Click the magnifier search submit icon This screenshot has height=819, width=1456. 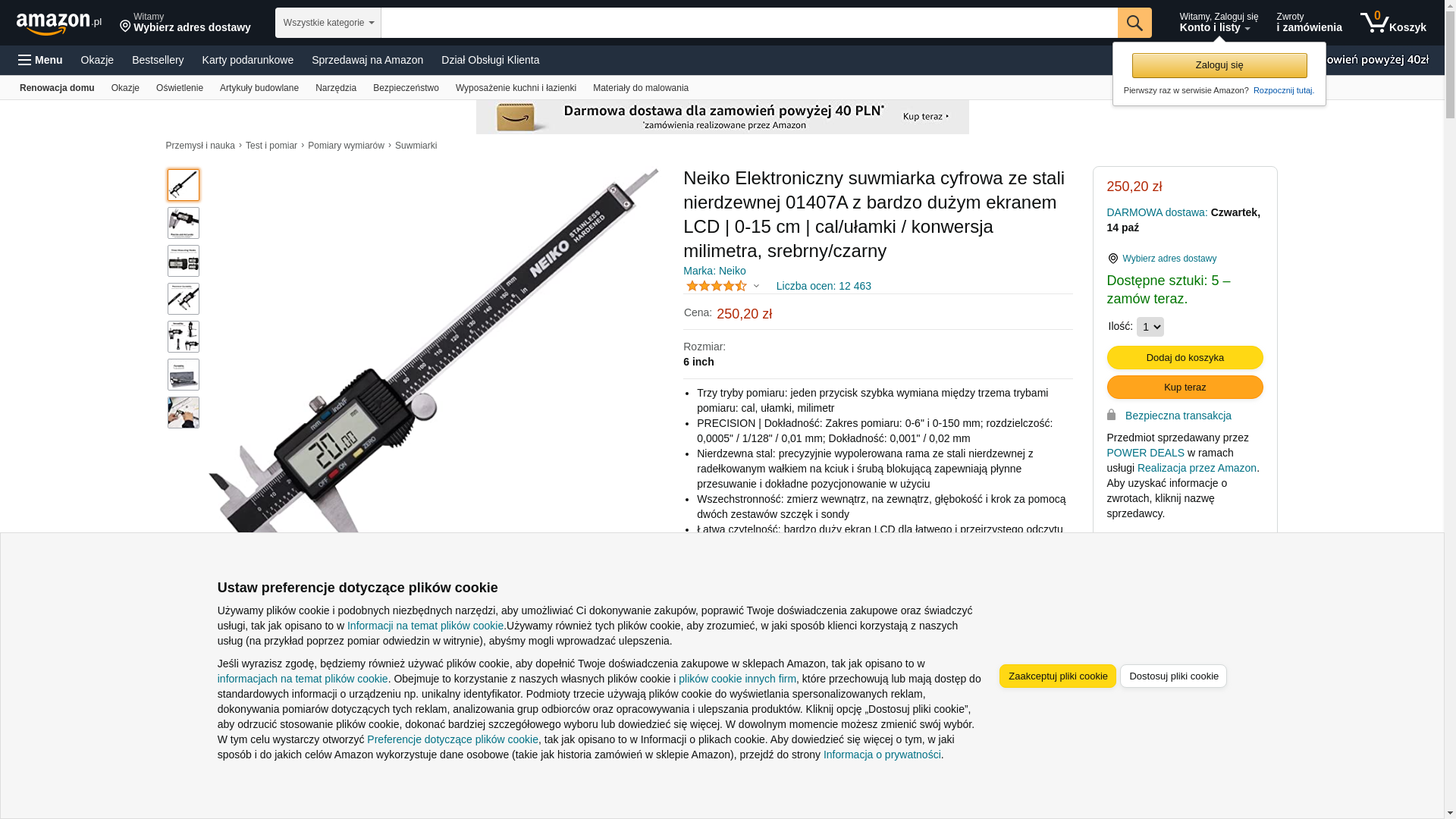1134,23
